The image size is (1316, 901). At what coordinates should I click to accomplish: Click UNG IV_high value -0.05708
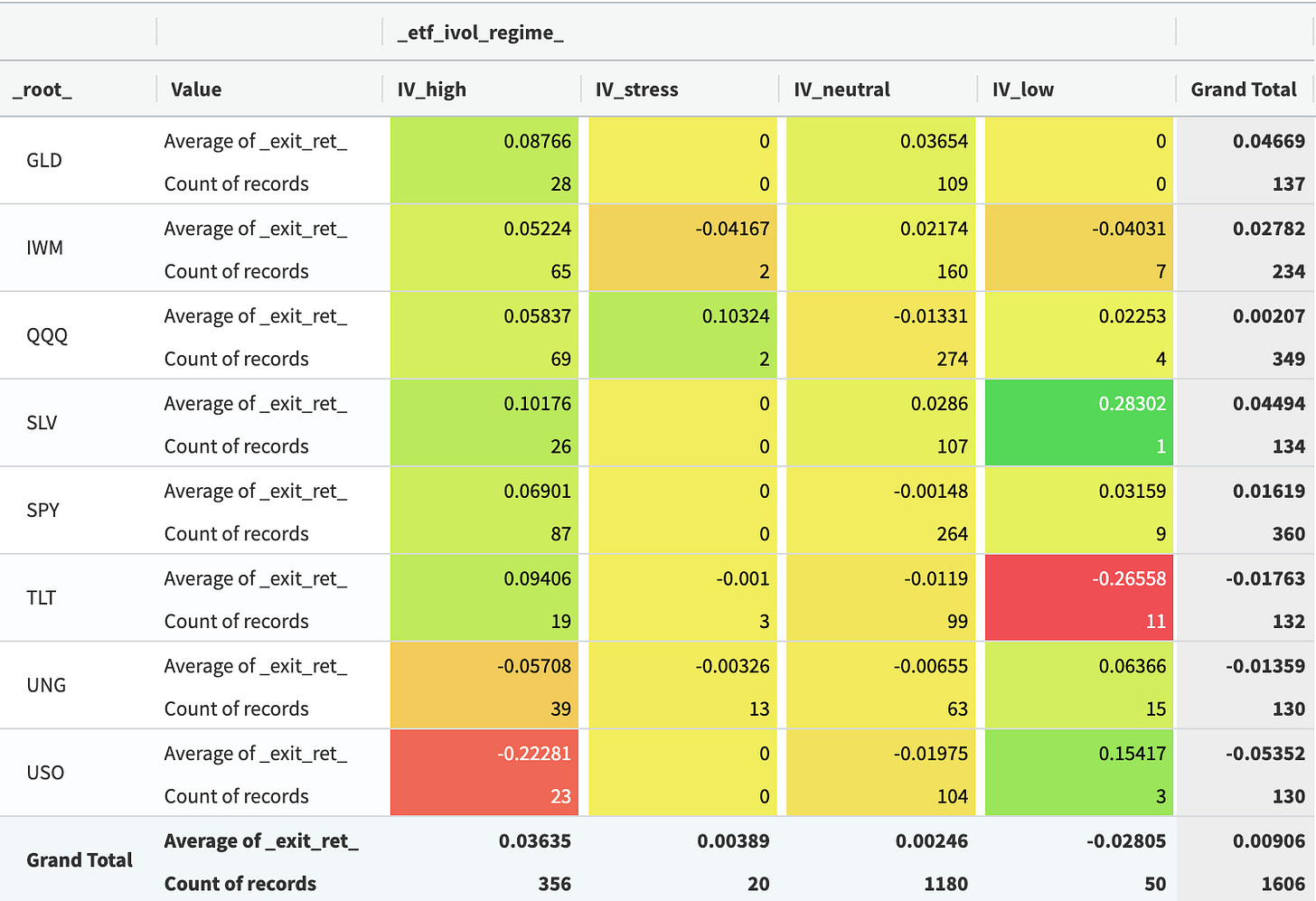tap(534, 666)
